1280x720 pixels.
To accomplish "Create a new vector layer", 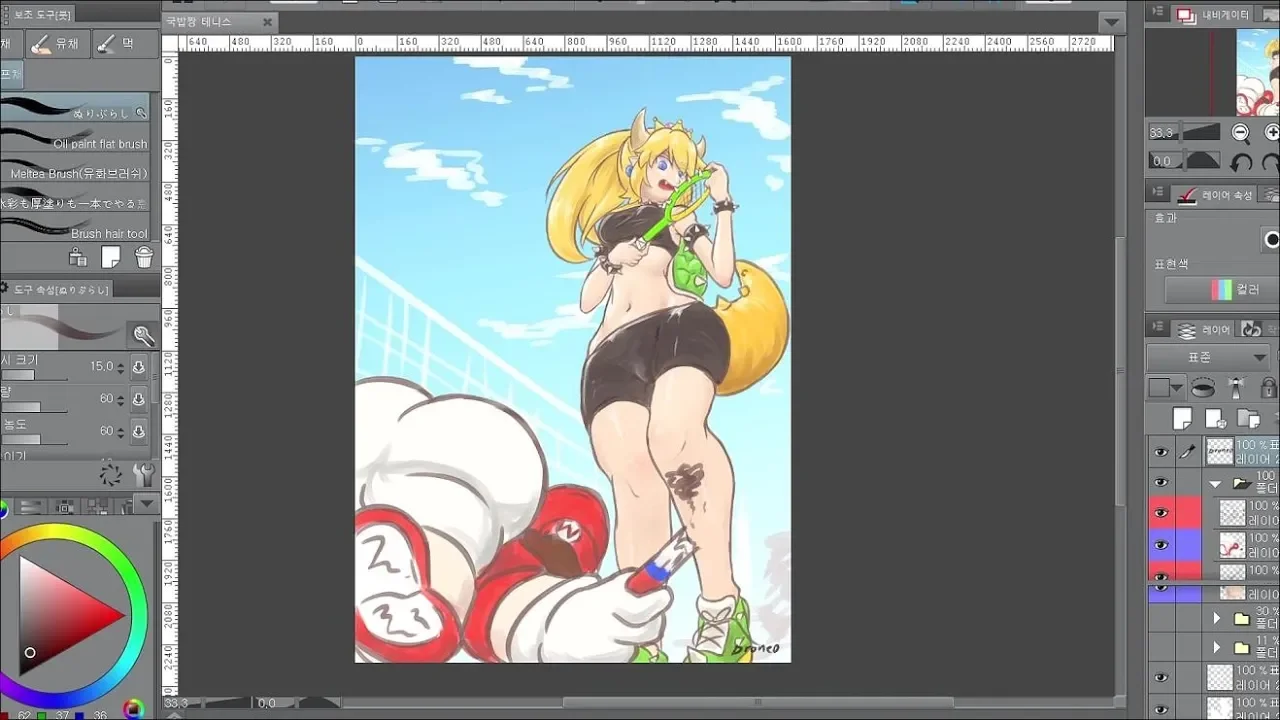I will (1216, 419).
